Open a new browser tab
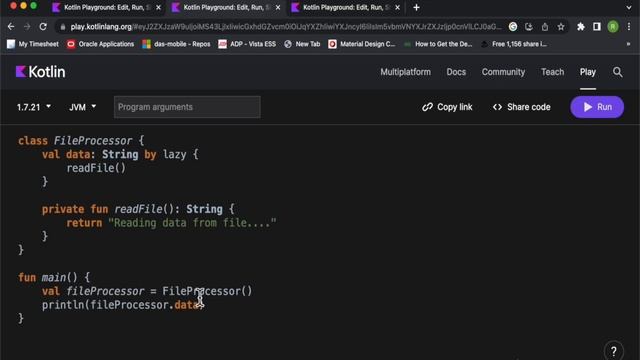This screenshot has height=360, width=640. coord(416,7)
